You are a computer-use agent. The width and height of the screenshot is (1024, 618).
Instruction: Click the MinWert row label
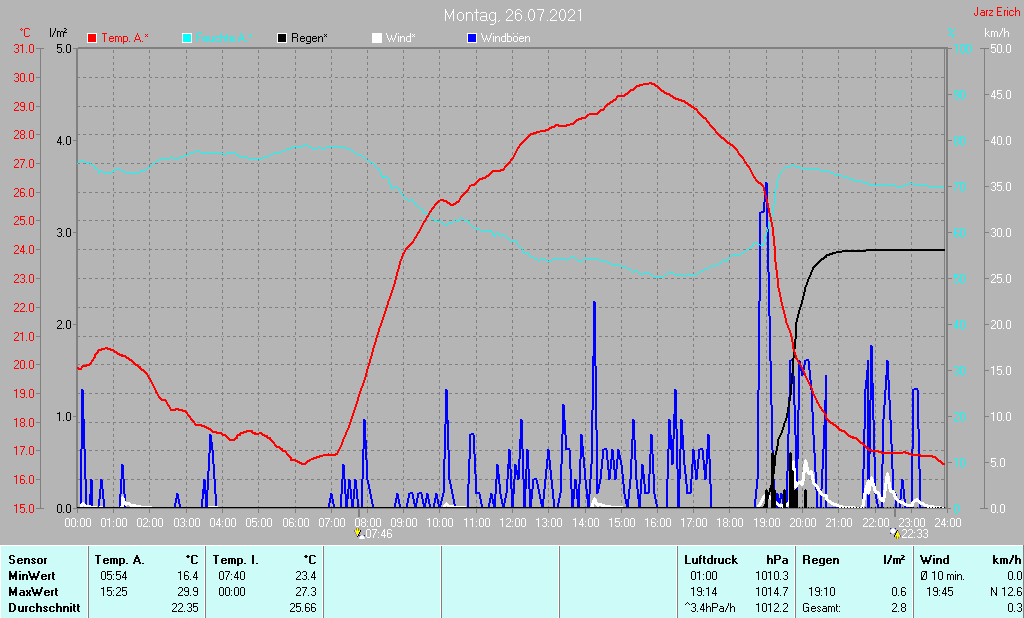point(31,576)
